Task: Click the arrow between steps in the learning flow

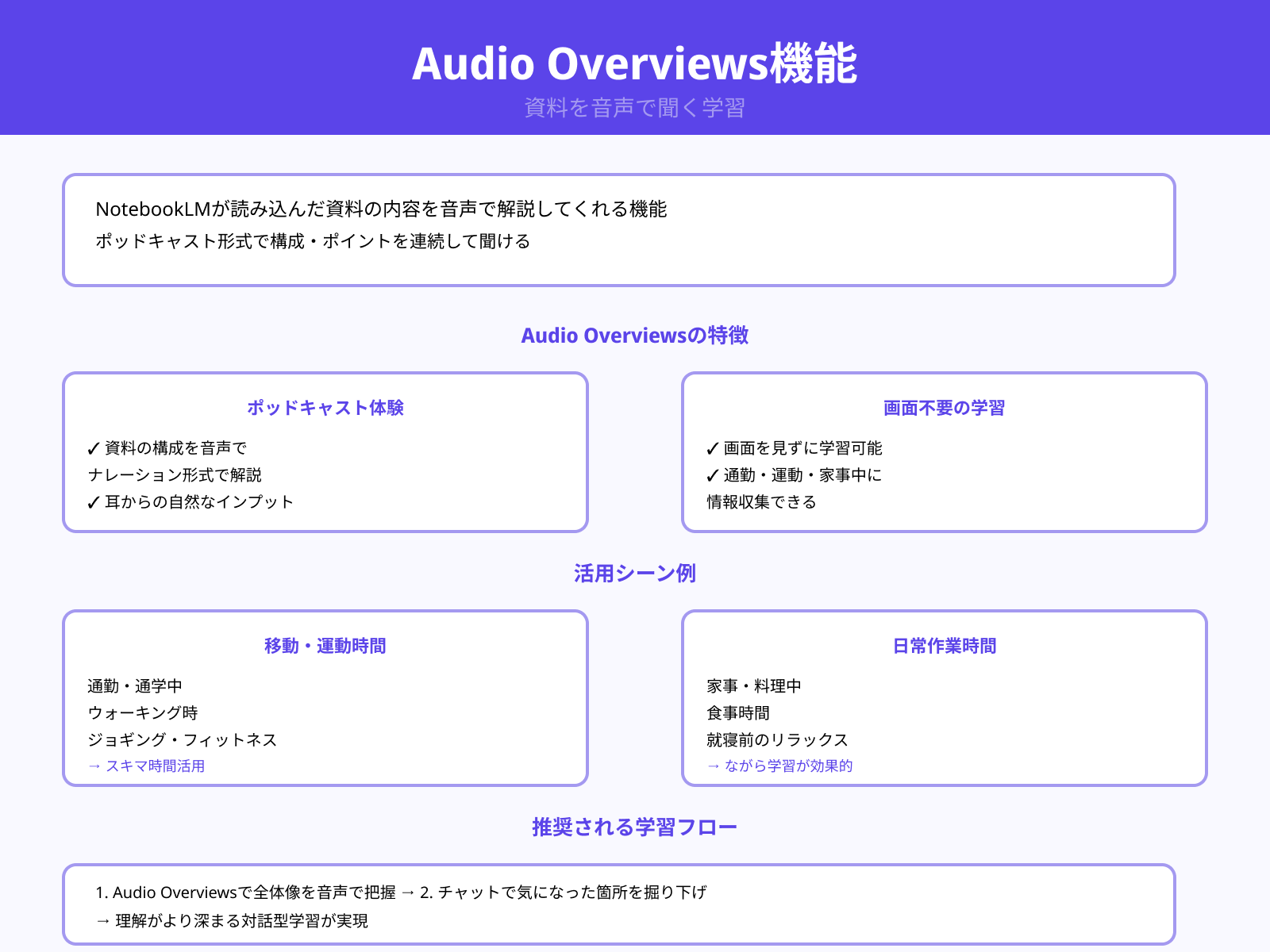Action: point(410,892)
